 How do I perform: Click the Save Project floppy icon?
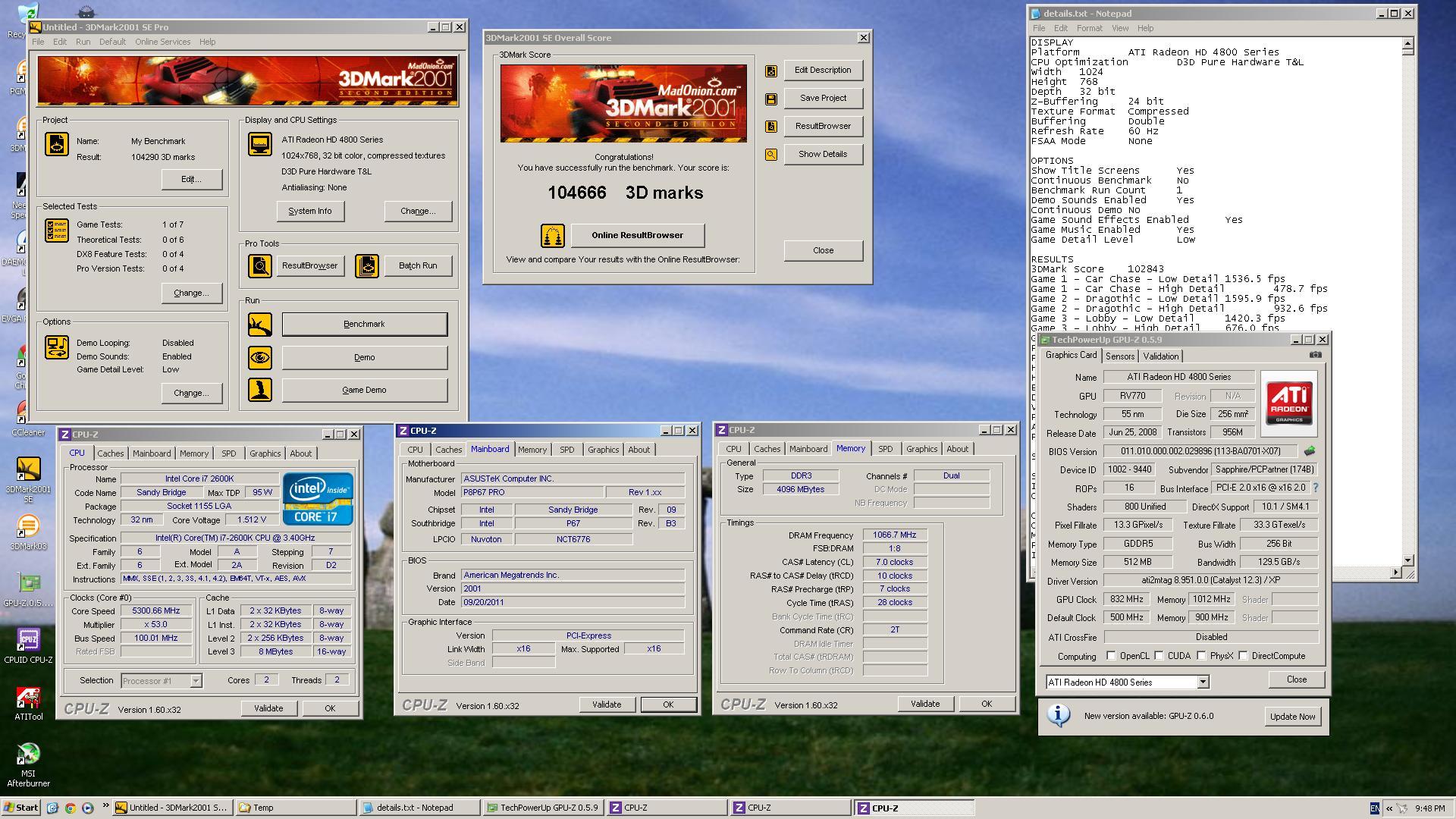click(771, 99)
